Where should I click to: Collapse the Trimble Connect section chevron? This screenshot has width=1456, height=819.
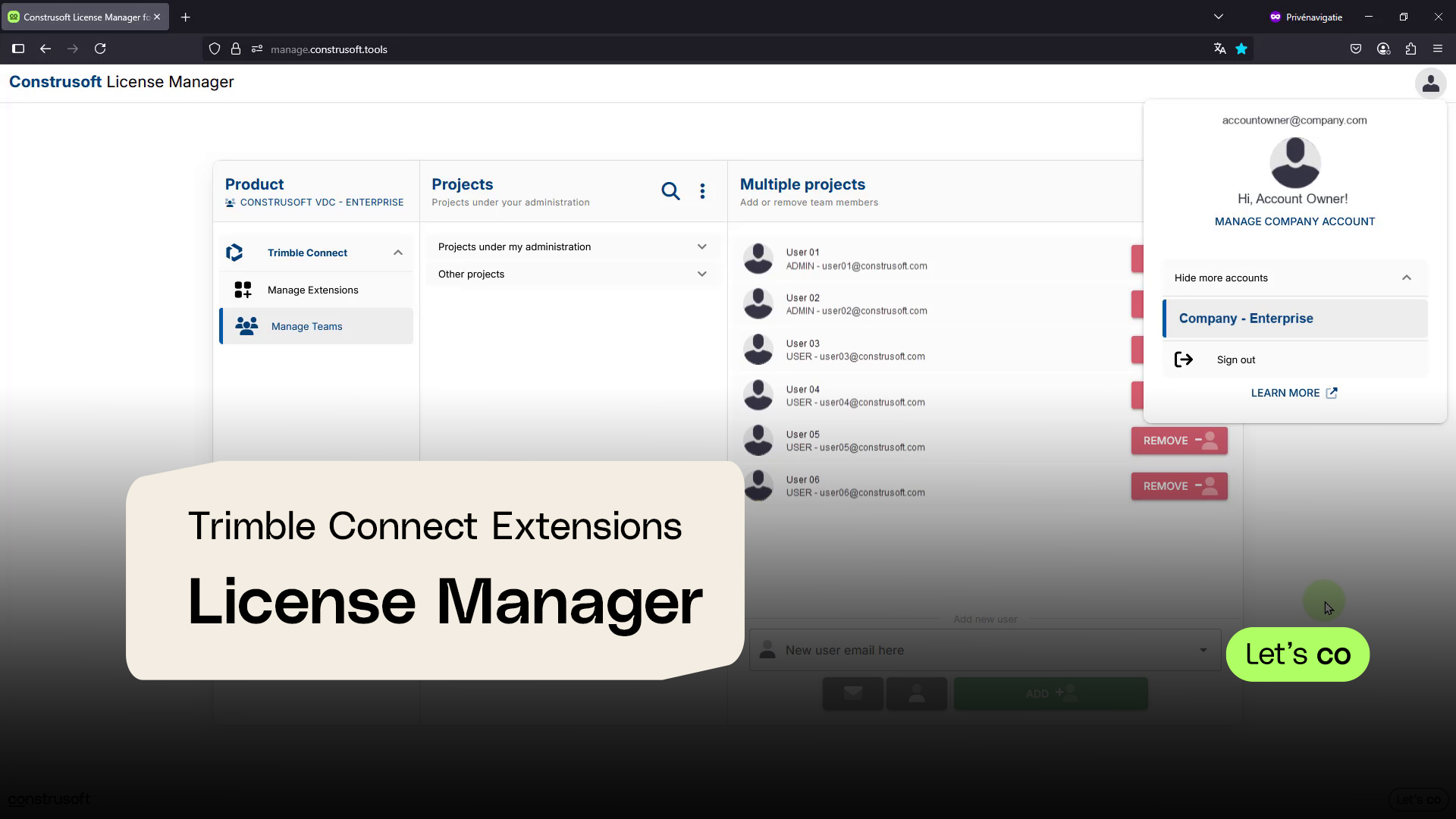[398, 253]
